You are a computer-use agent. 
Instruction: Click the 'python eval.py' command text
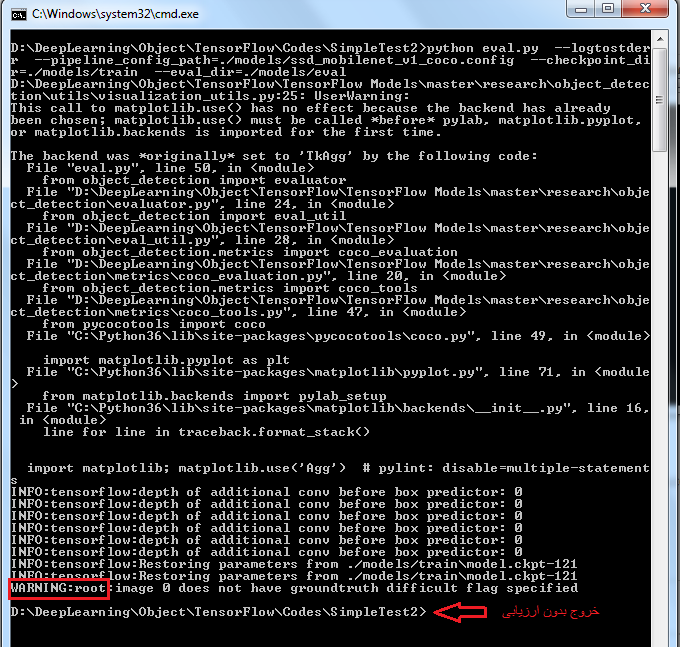pyautogui.click(x=482, y=48)
